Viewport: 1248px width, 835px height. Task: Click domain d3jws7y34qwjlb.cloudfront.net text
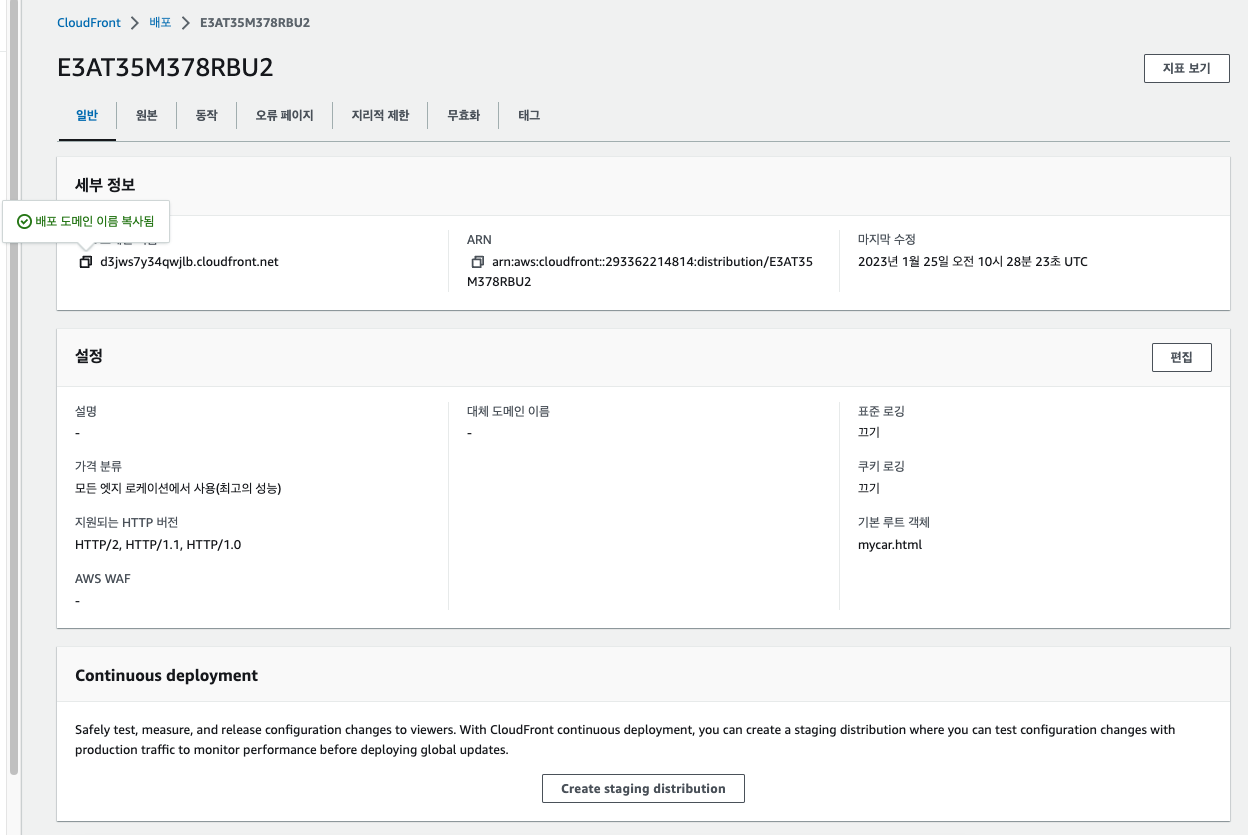pos(189,262)
